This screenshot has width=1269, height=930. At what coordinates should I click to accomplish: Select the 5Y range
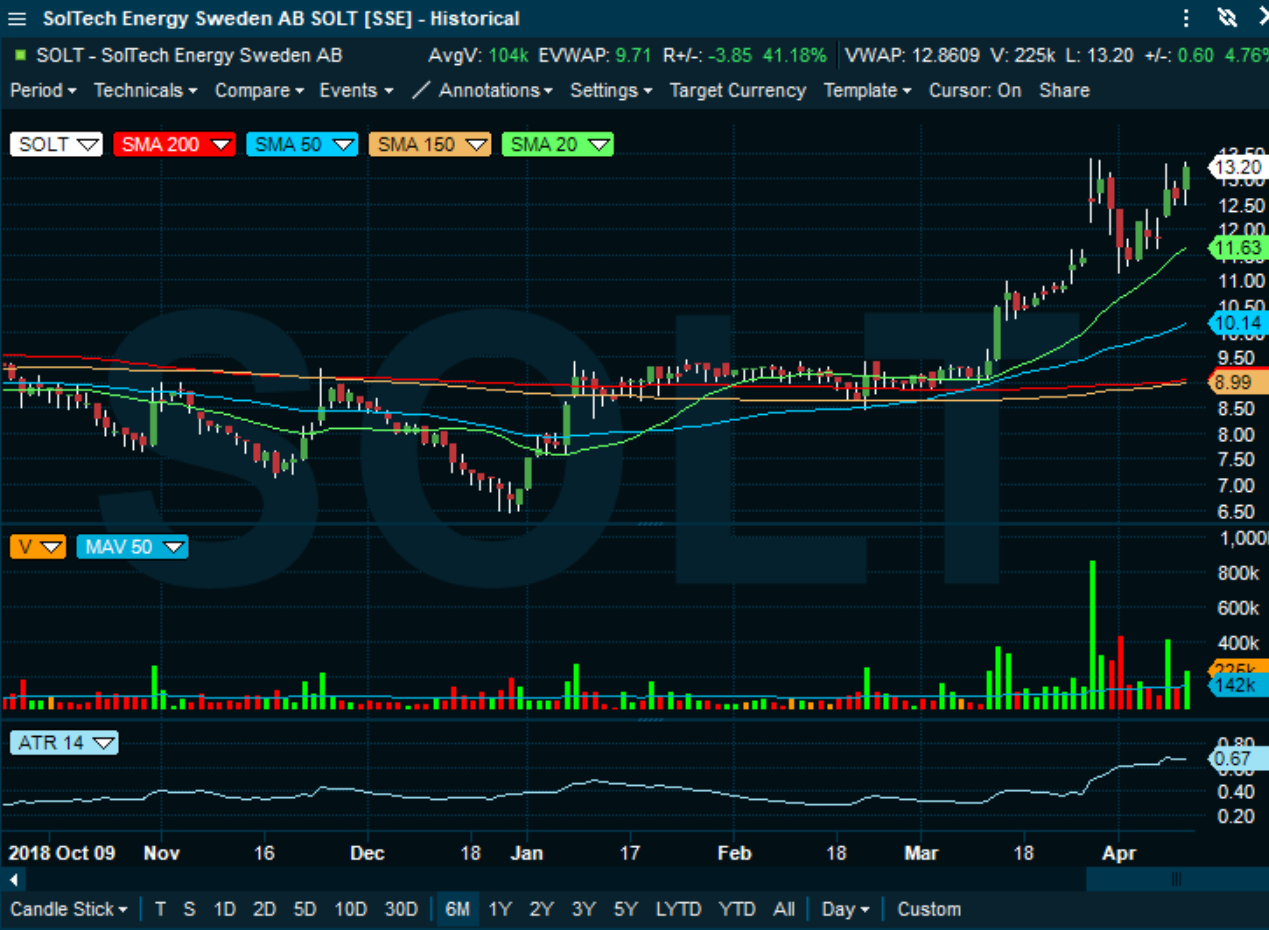click(625, 909)
